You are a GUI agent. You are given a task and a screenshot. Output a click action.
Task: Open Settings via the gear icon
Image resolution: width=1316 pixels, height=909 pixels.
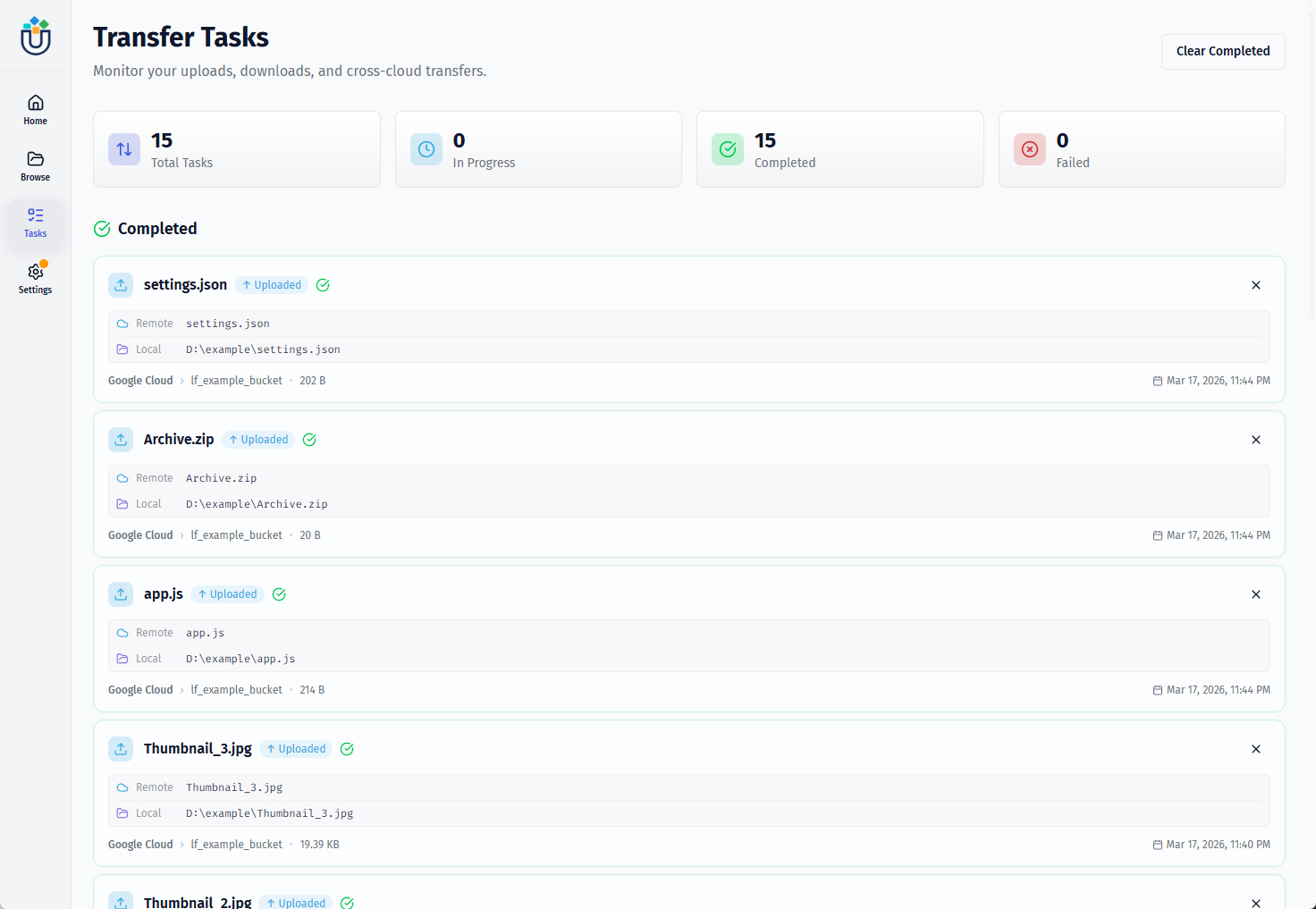coord(35,276)
